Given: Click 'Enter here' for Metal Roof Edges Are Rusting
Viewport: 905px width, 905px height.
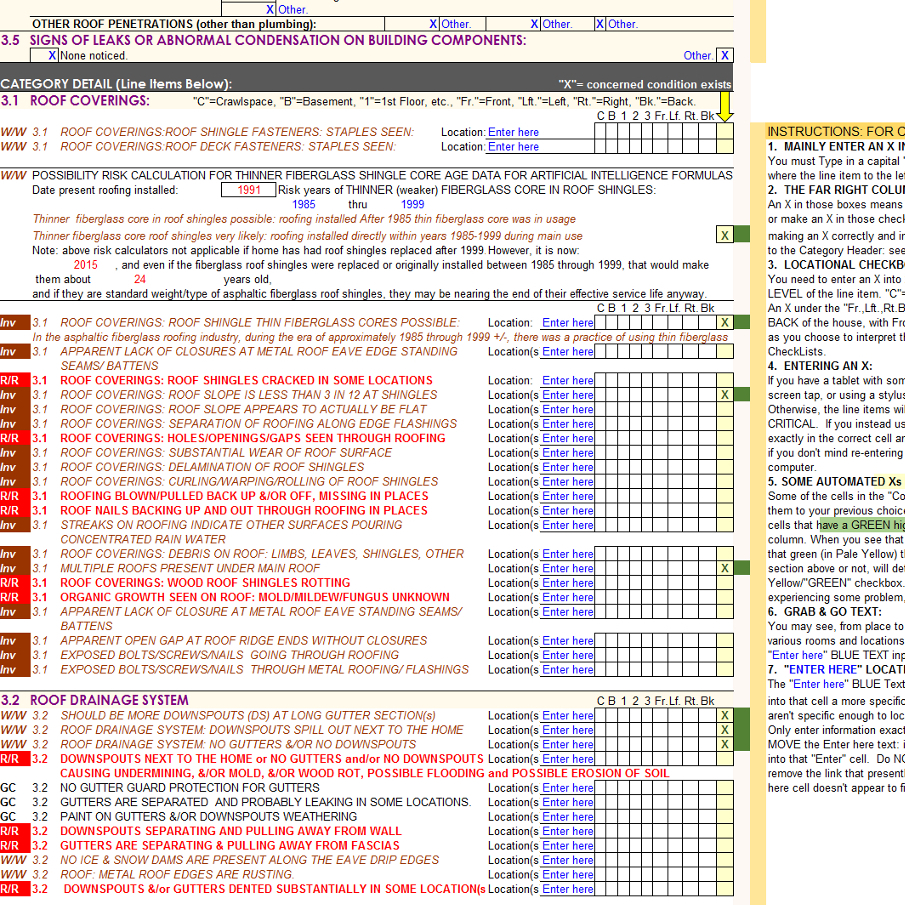Looking at the screenshot, I should (567, 874).
